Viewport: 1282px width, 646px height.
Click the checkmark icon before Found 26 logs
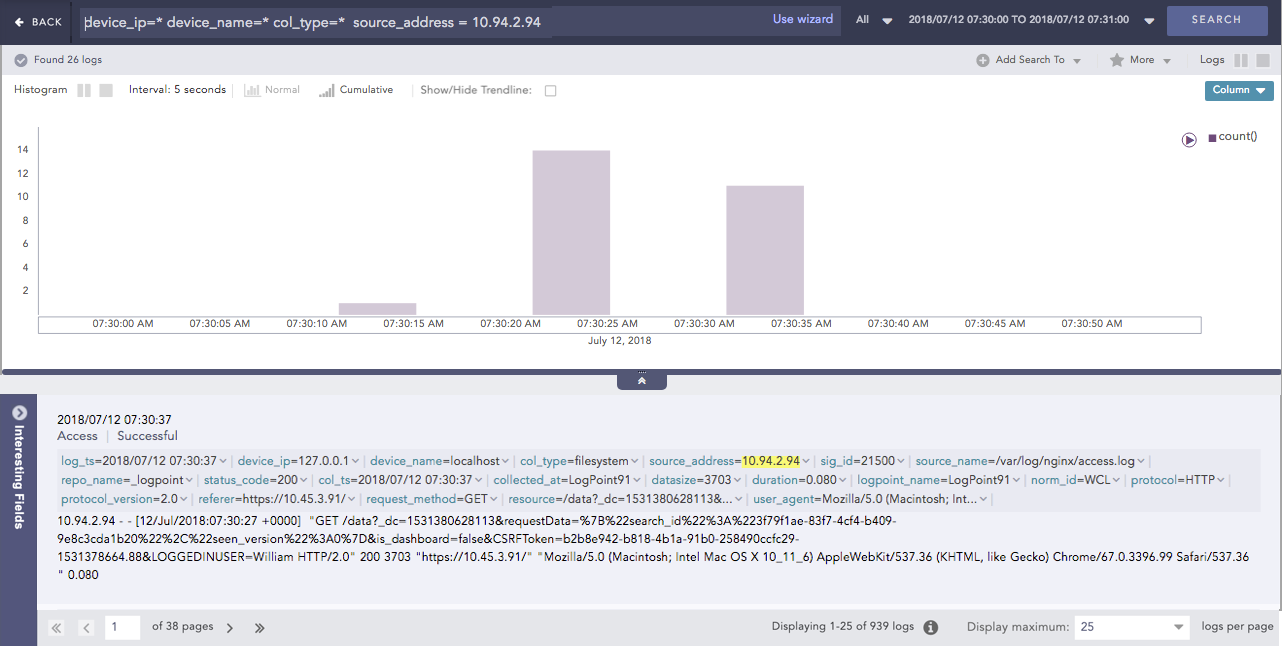point(21,60)
